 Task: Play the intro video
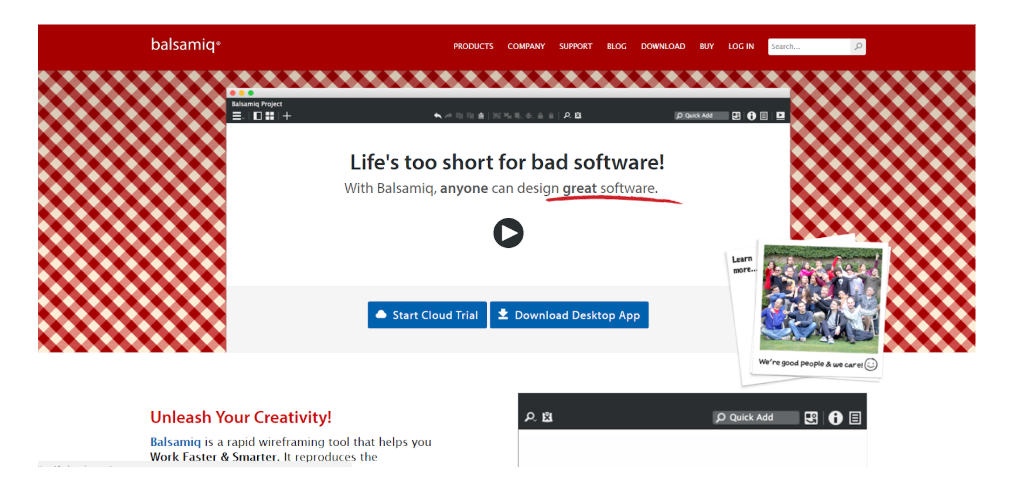[x=509, y=233]
